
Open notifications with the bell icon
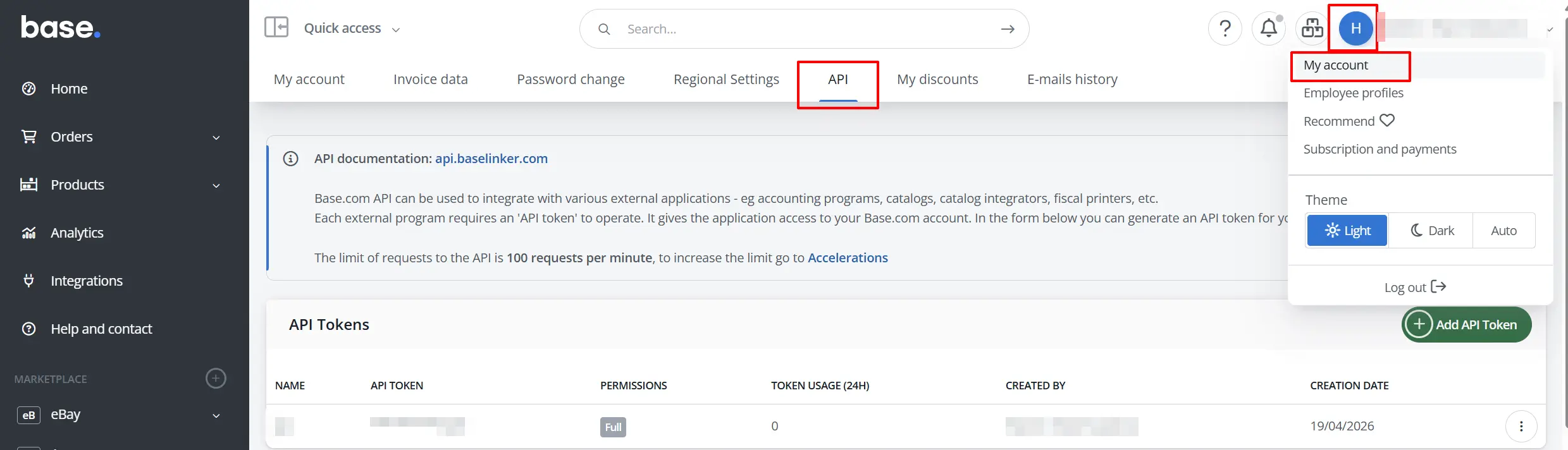(x=1269, y=28)
